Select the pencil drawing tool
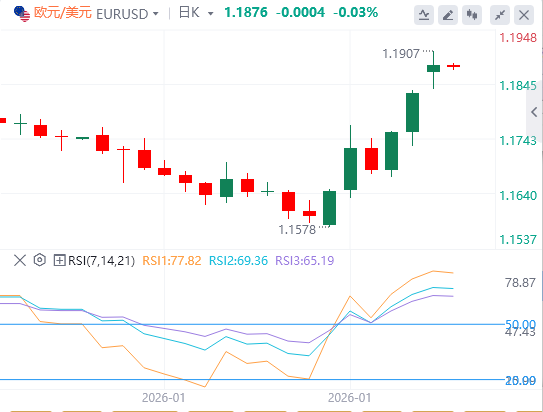The width and height of the screenshot is (543, 412). [448, 15]
